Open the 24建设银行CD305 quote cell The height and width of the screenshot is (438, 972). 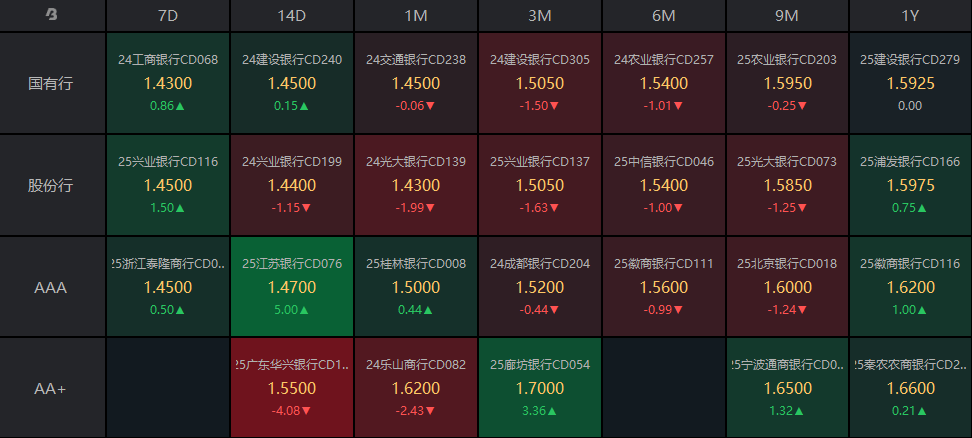coord(540,83)
